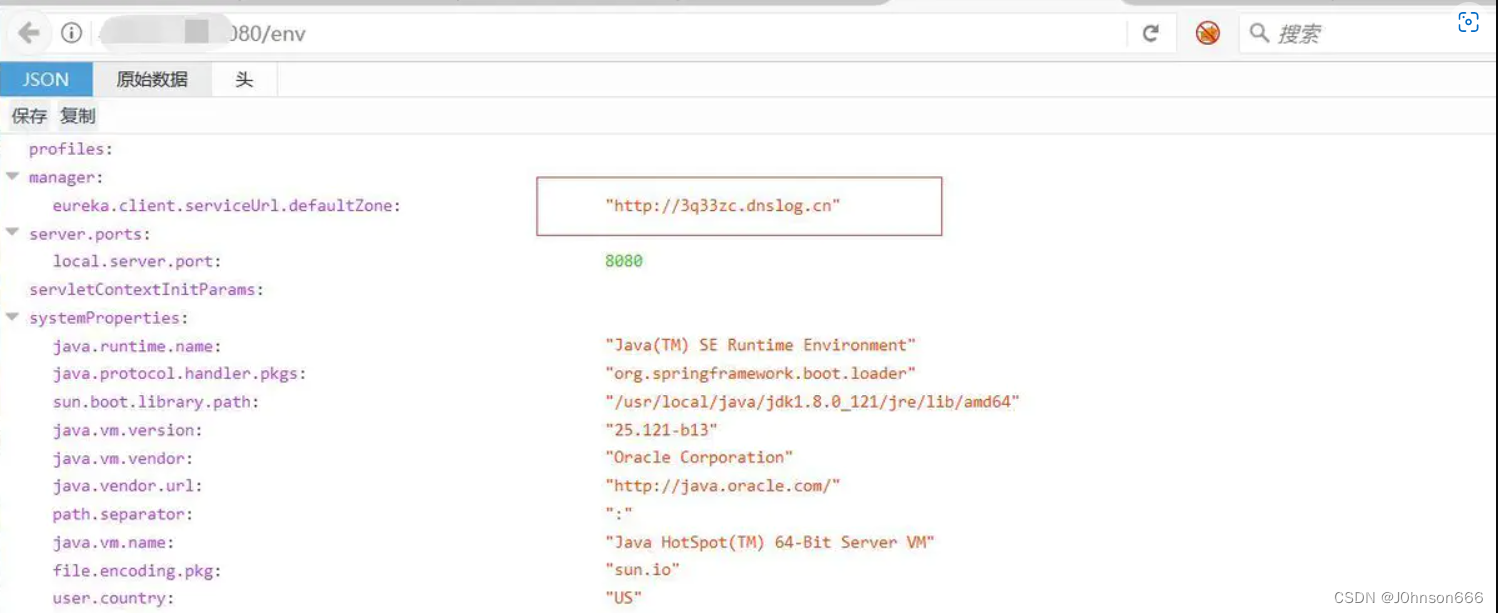Click the screenshot capture icon at top right

point(1467,20)
